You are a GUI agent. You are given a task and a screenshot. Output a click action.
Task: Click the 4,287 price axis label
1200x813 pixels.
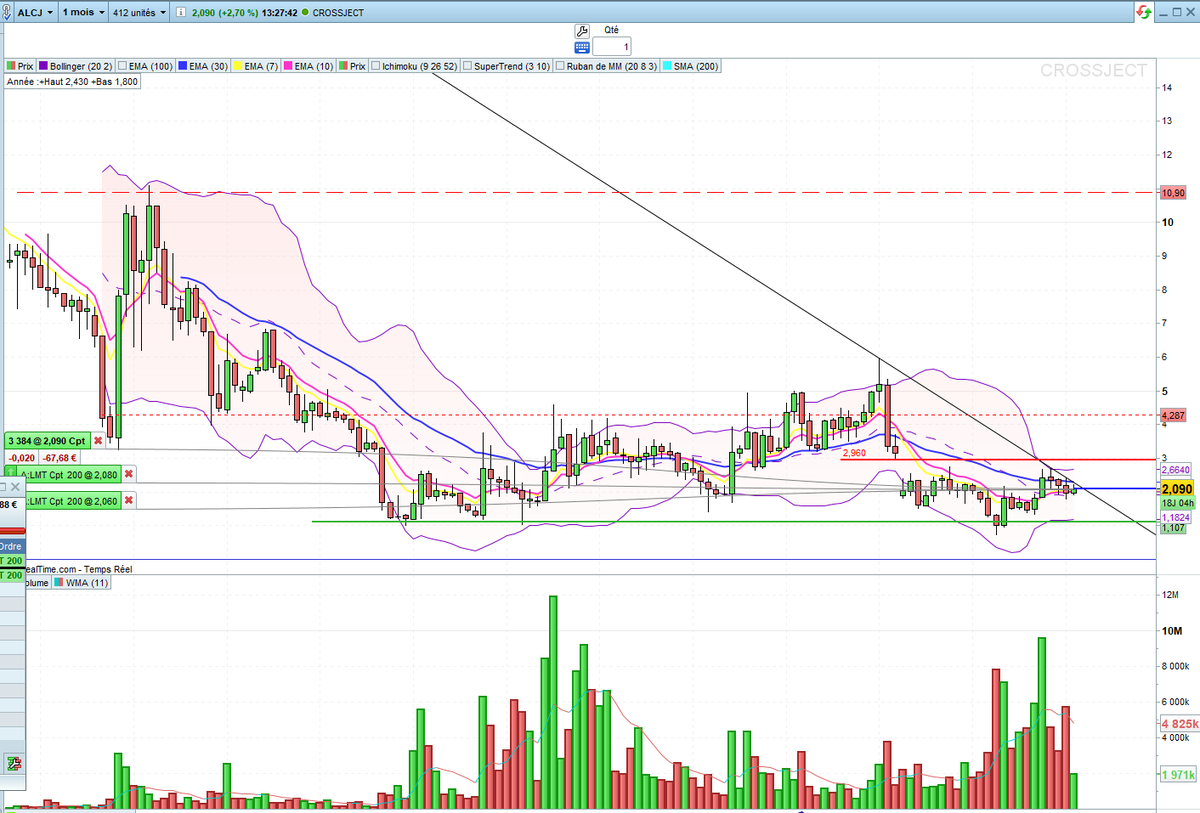point(1173,414)
